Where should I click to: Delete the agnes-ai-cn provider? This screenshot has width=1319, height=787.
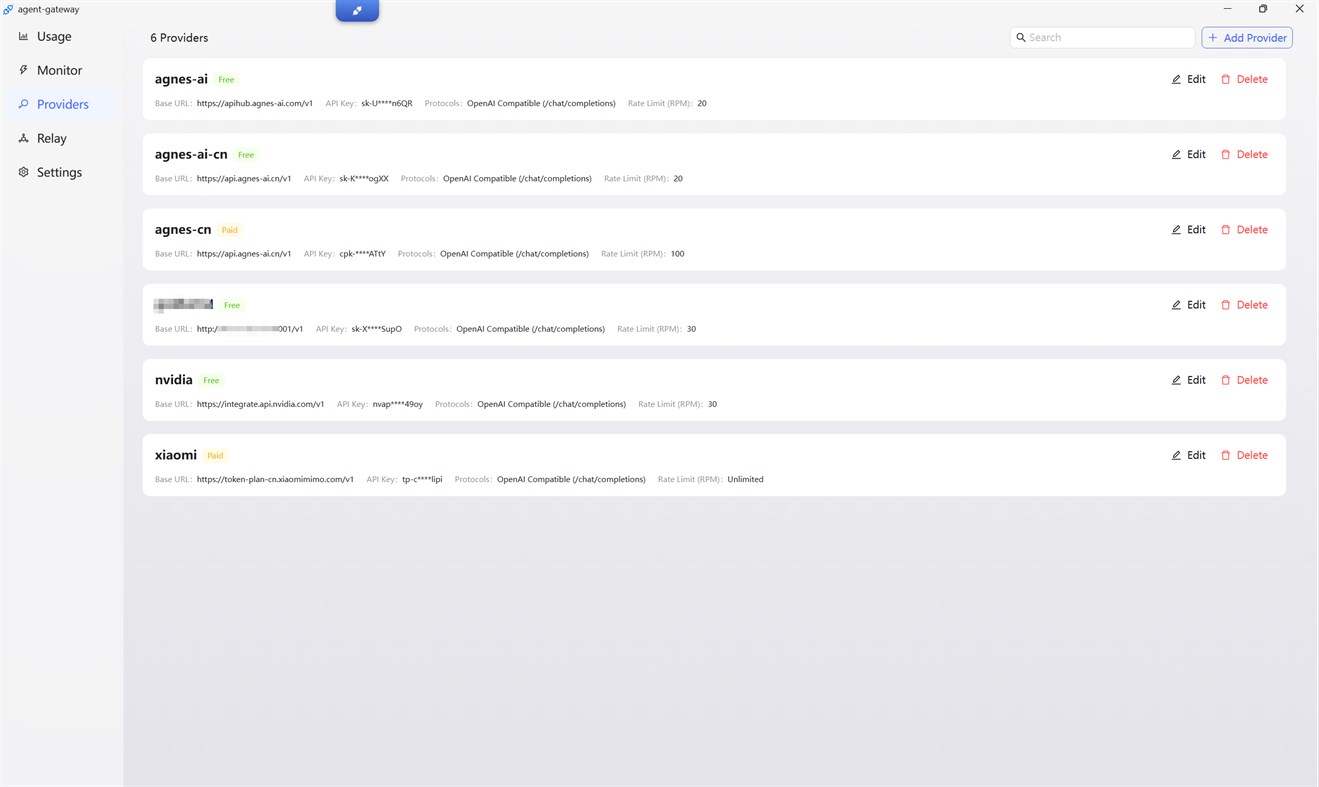click(x=1244, y=154)
